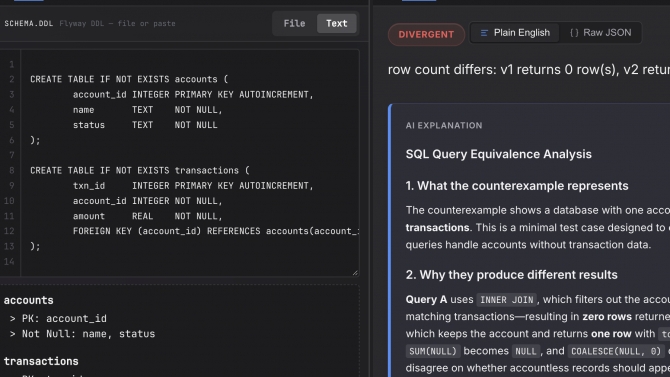670x377 pixels.
Task: Click the DIVERGENT status badge
Action: point(426,35)
